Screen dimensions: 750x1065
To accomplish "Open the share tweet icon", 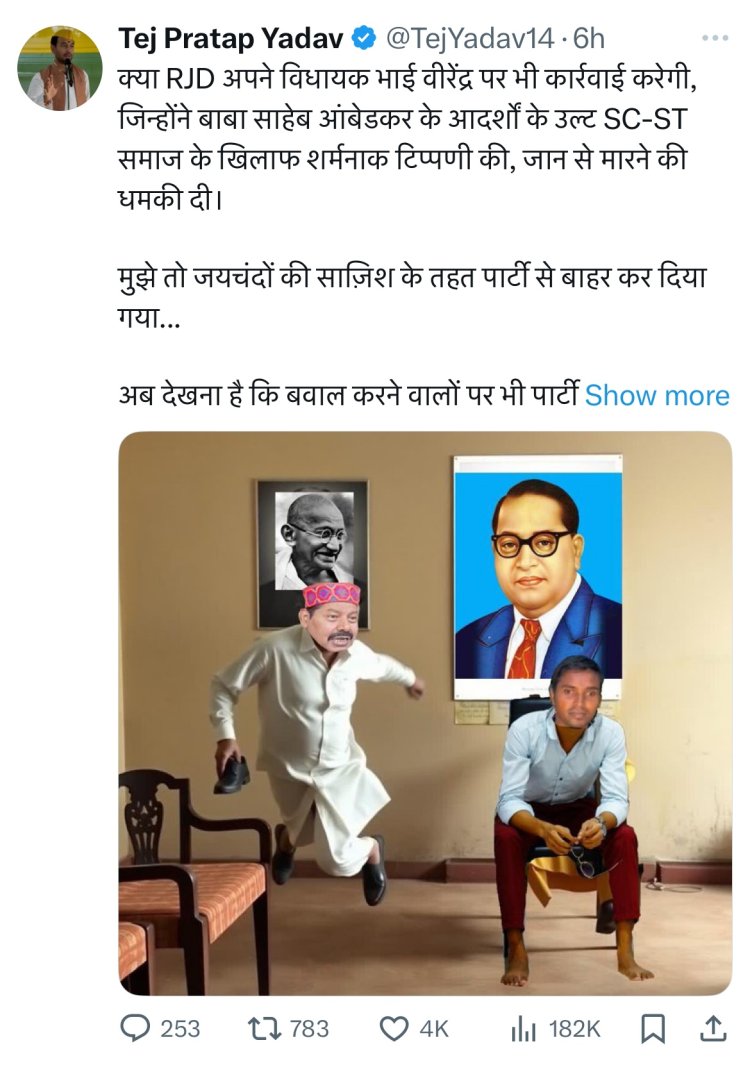I will pyautogui.click(x=713, y=1028).
